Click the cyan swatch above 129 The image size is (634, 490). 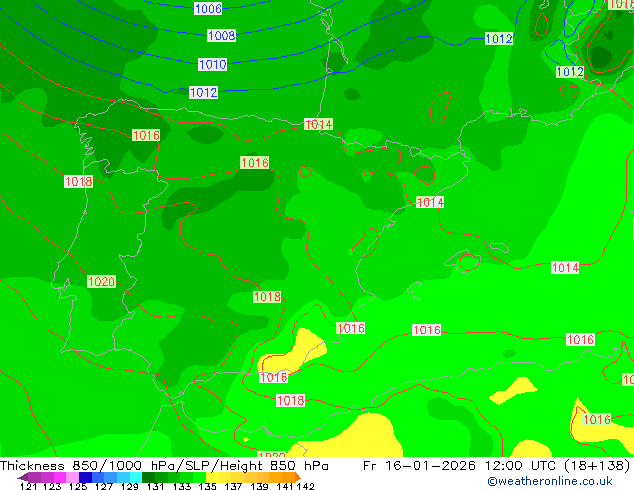[135, 477]
